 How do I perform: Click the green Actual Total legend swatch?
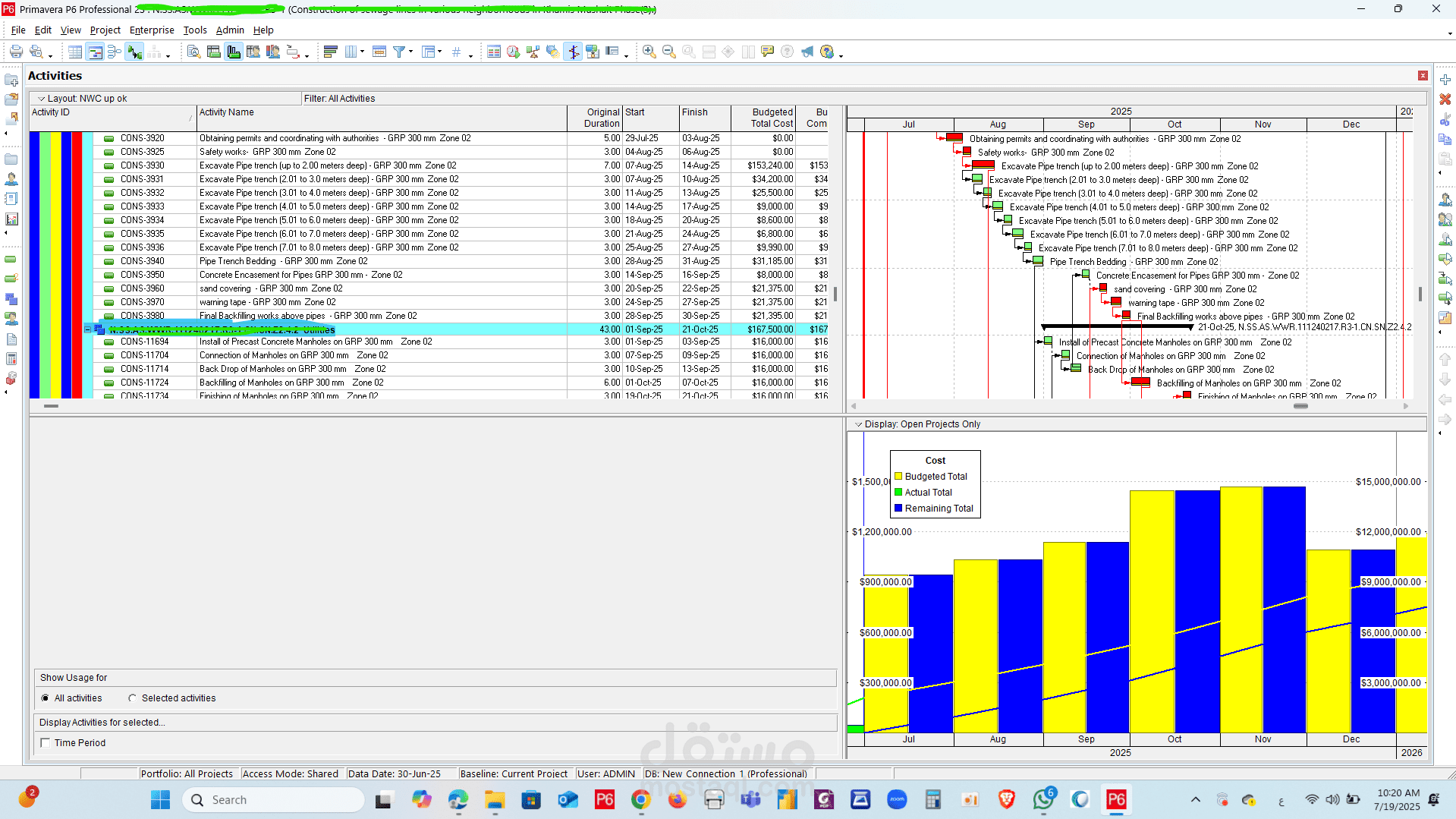(898, 493)
